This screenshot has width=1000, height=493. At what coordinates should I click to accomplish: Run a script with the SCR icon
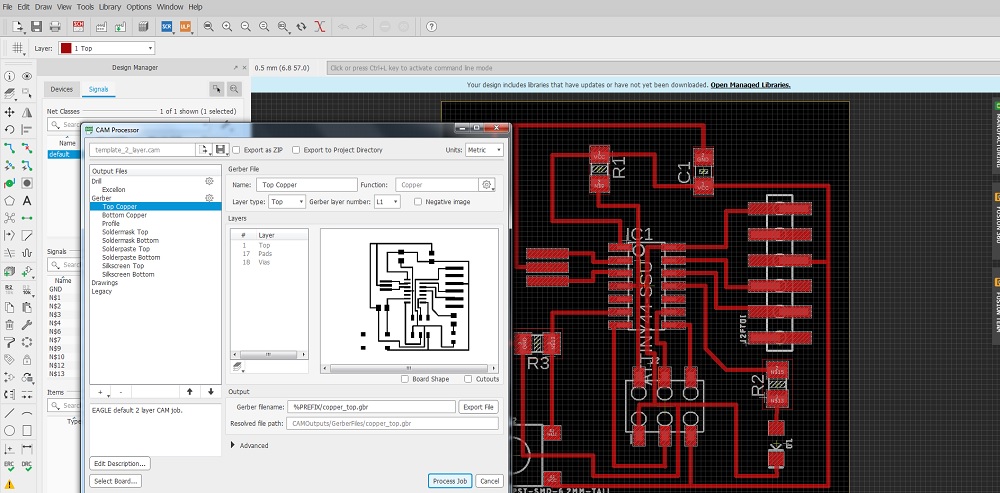coord(166,24)
